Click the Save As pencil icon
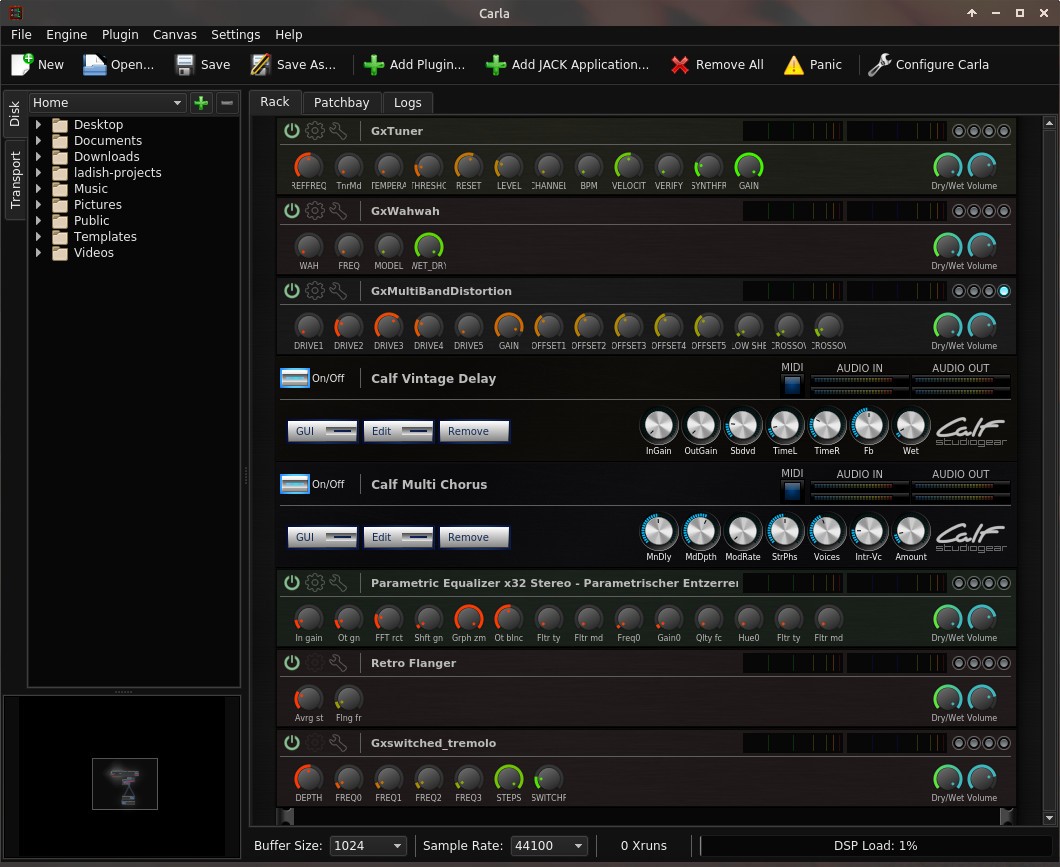 (260, 64)
